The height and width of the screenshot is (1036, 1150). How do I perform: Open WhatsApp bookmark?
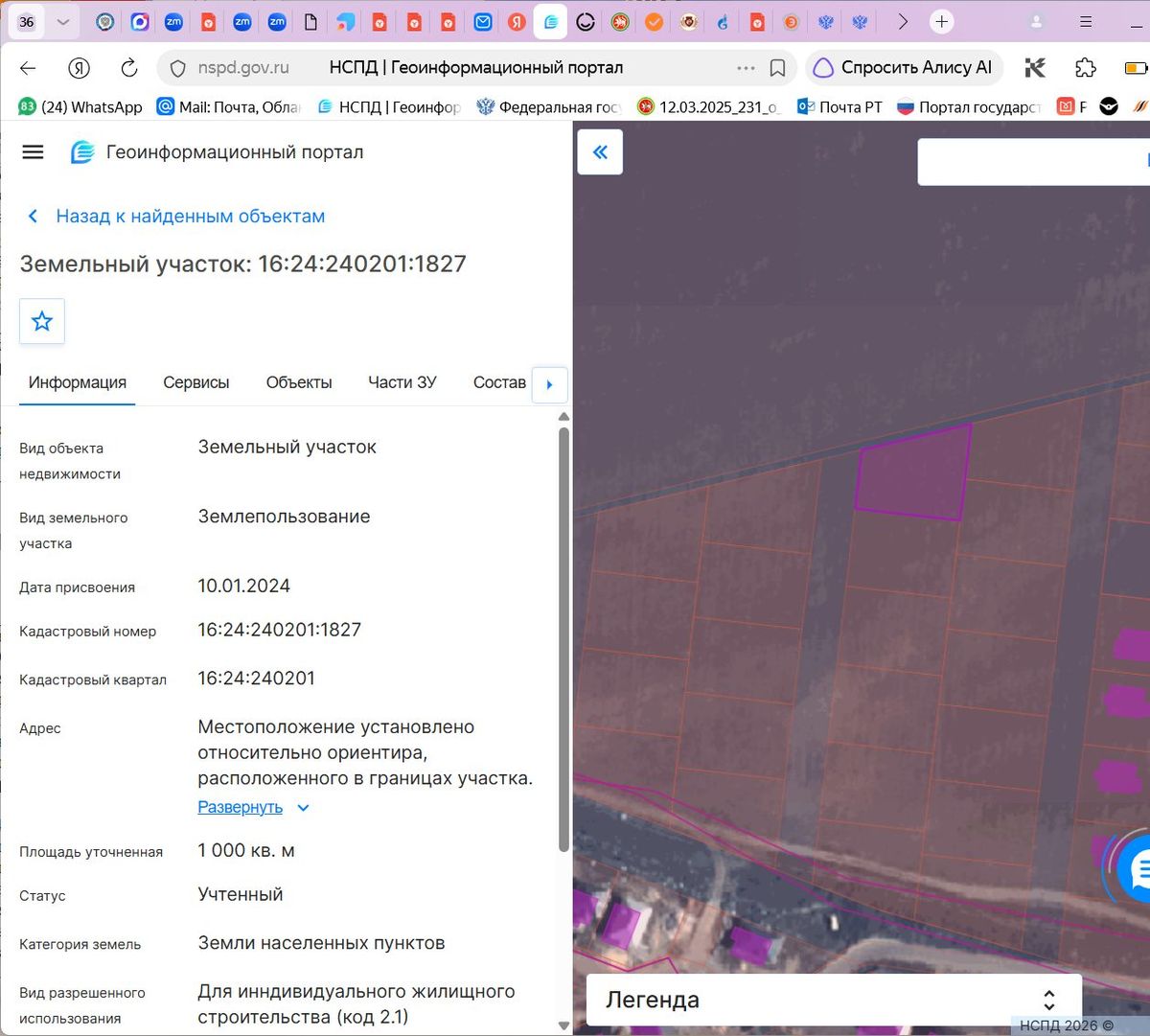pyautogui.click(x=80, y=107)
